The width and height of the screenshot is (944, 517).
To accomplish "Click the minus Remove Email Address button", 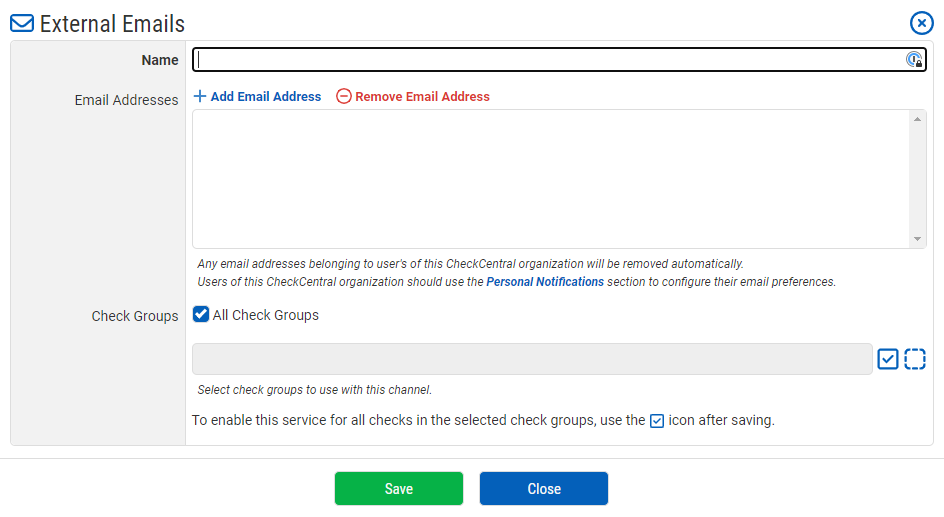I will coord(413,97).
